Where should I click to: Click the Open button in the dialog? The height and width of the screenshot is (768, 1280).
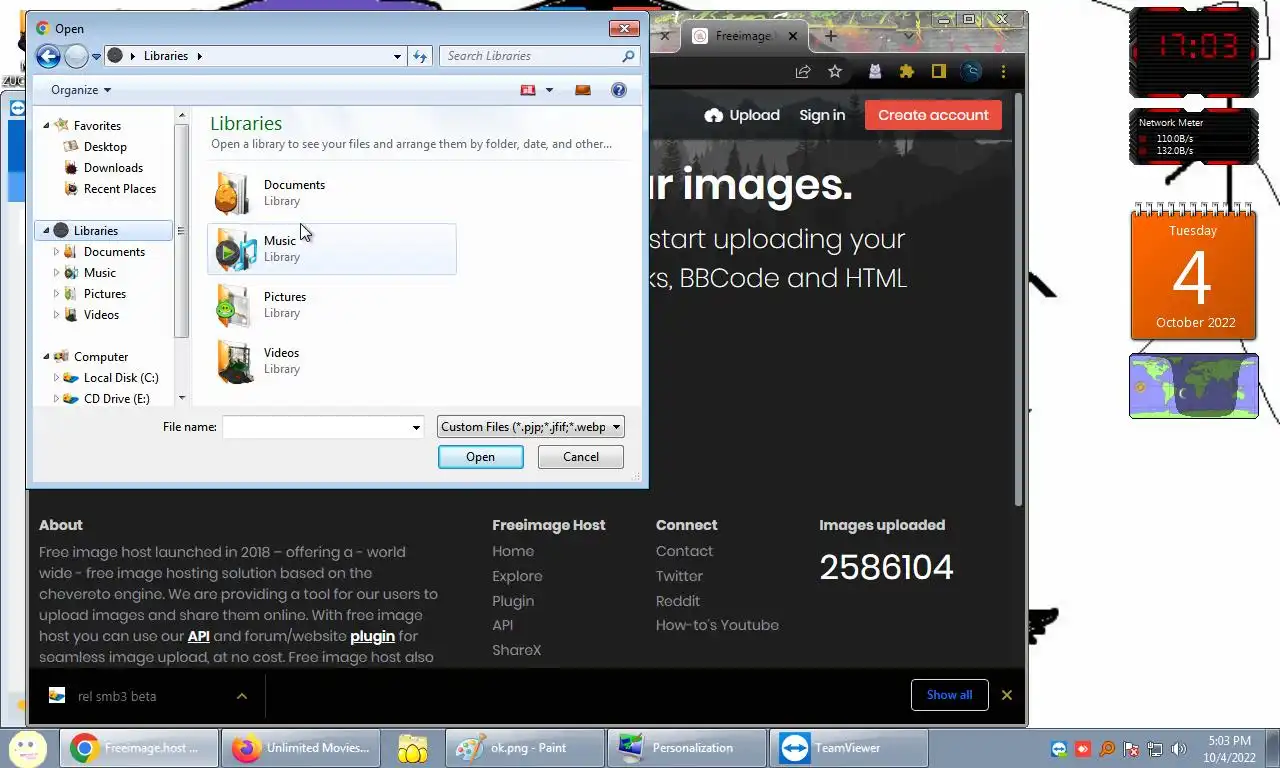(x=480, y=457)
